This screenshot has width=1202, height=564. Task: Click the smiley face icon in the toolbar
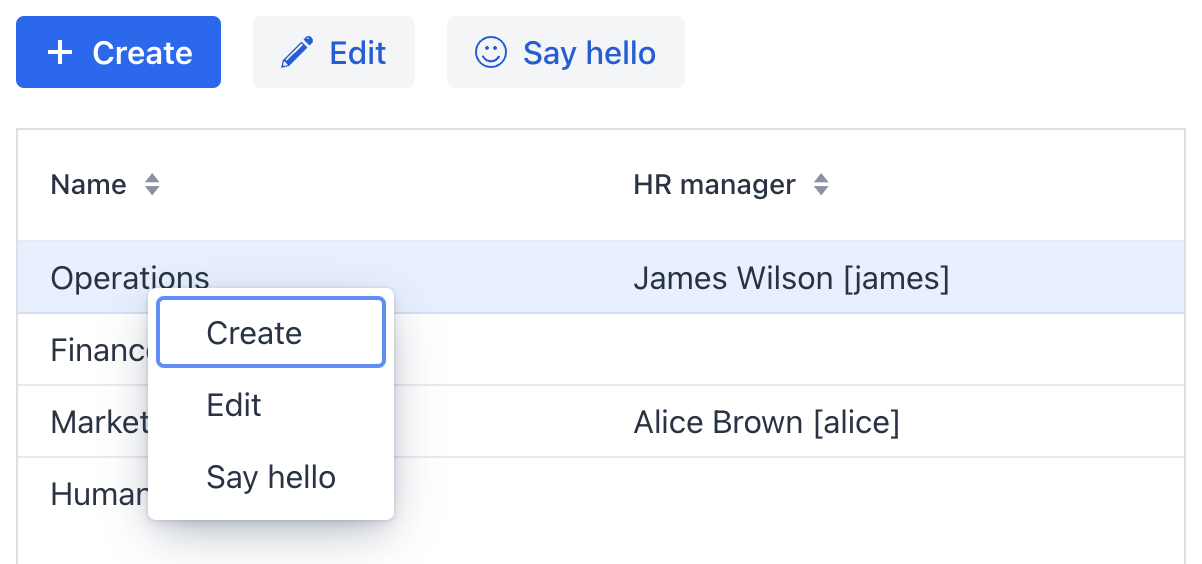click(x=490, y=53)
